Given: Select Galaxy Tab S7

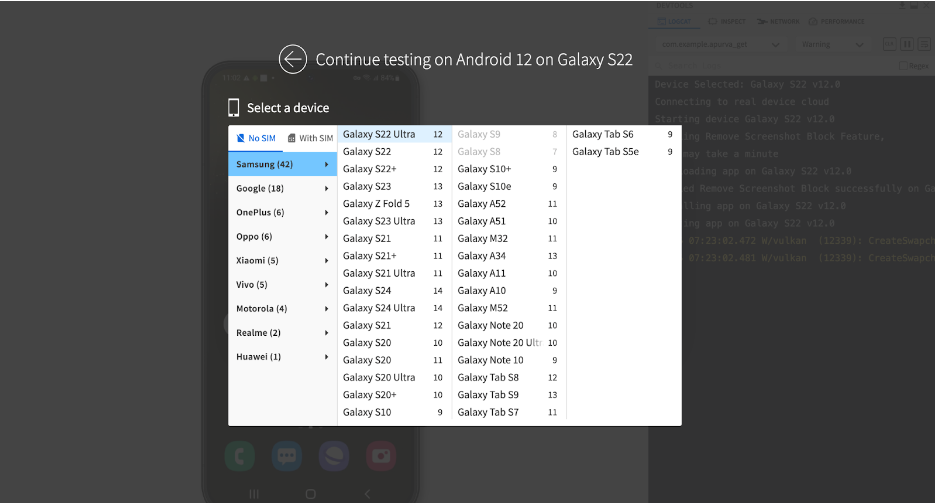Looking at the screenshot, I should (x=509, y=412).
